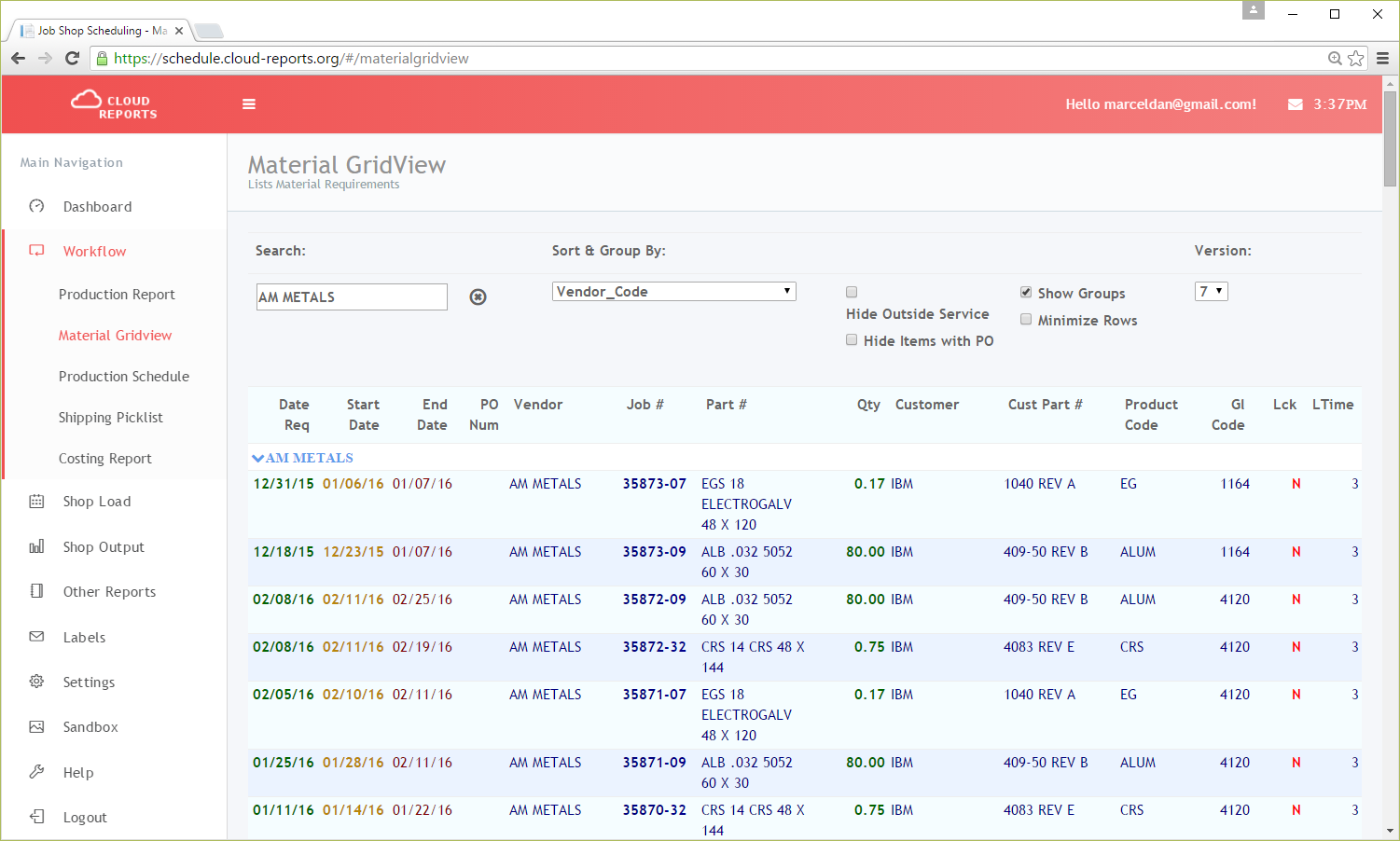1400x841 pixels.
Task: Open job 35870-32 link
Action: point(655,810)
